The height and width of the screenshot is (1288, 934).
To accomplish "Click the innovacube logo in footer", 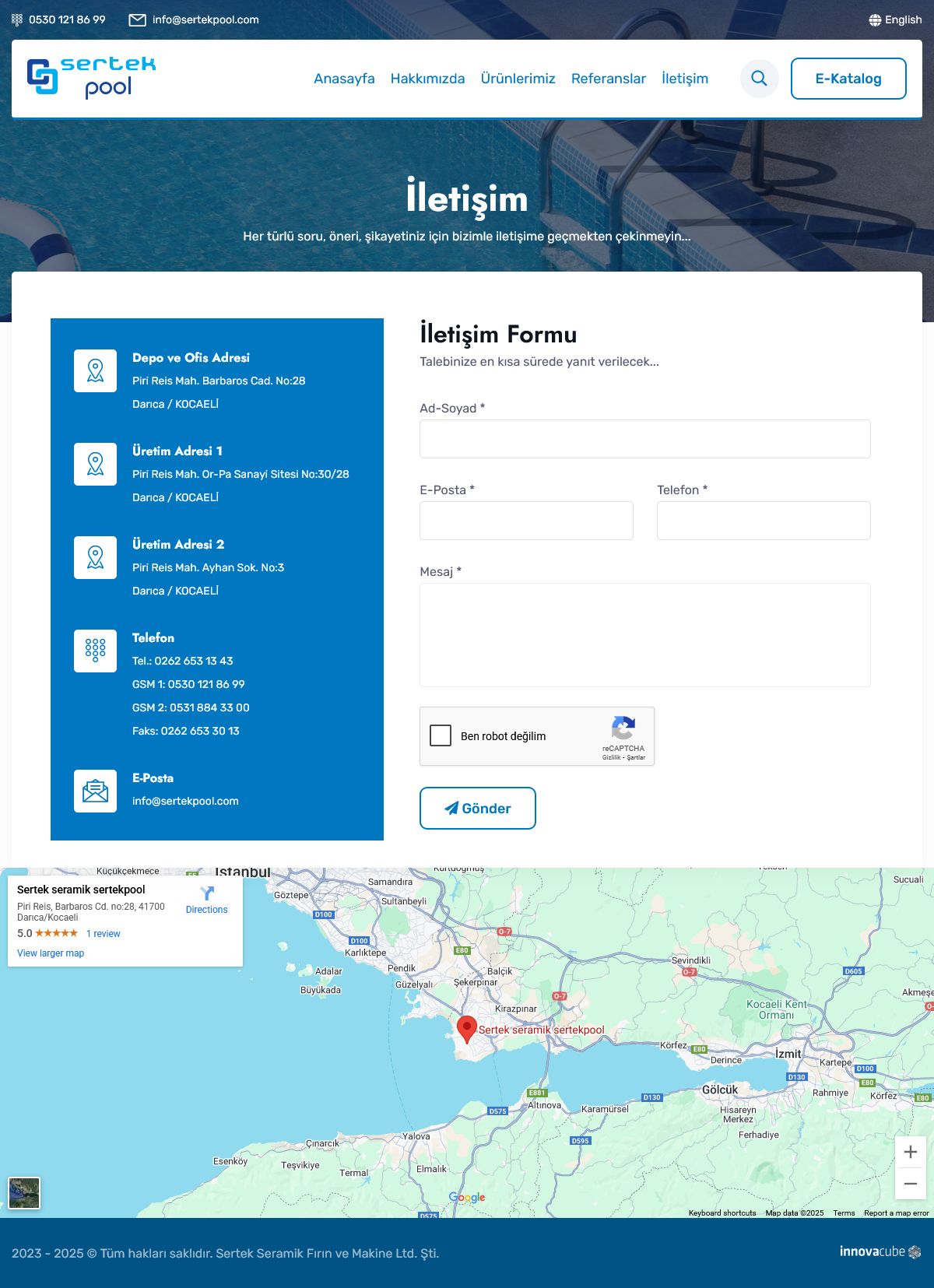I will point(880,1251).
